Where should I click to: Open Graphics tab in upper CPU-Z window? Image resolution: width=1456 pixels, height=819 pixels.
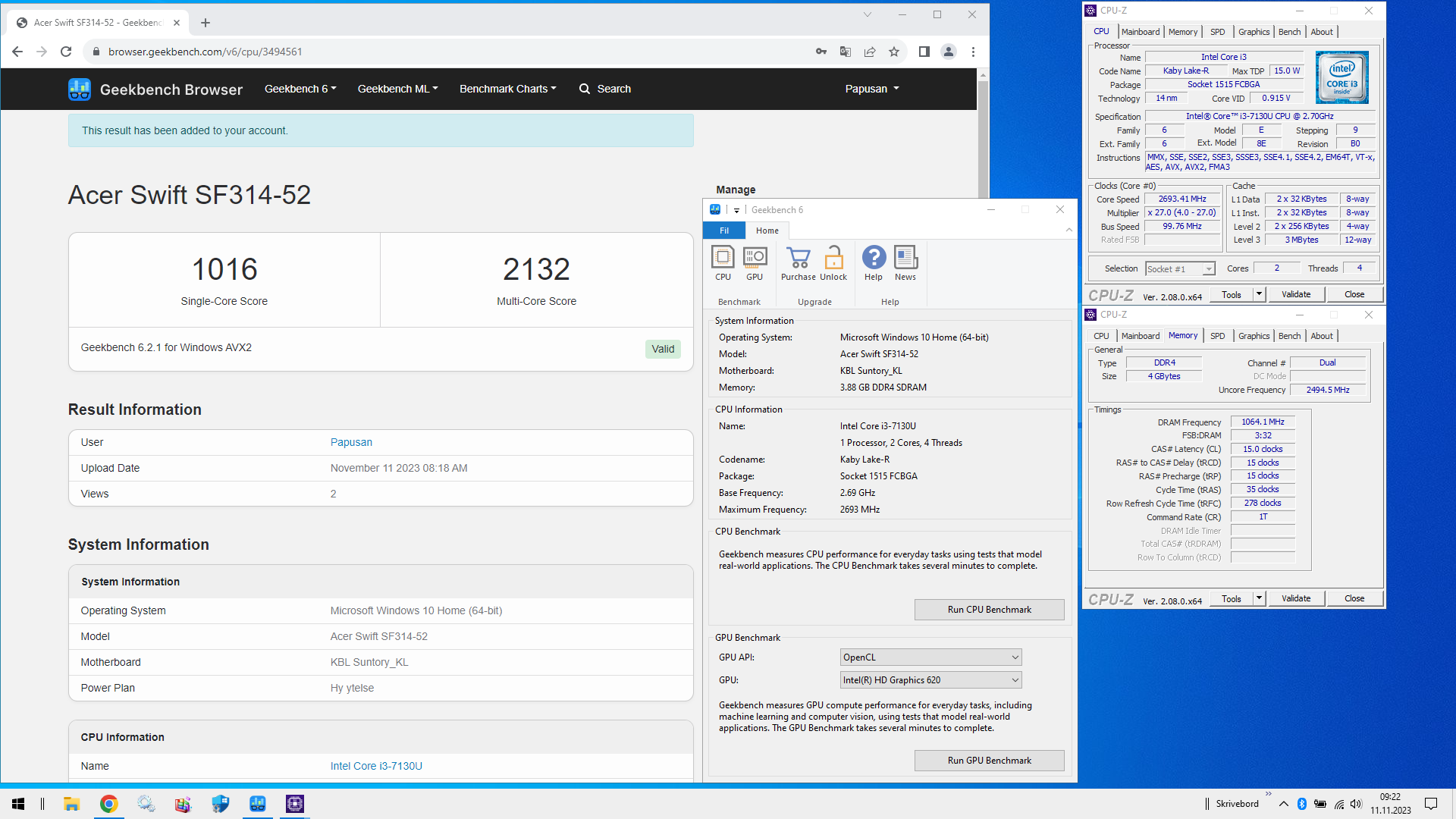click(x=1254, y=32)
